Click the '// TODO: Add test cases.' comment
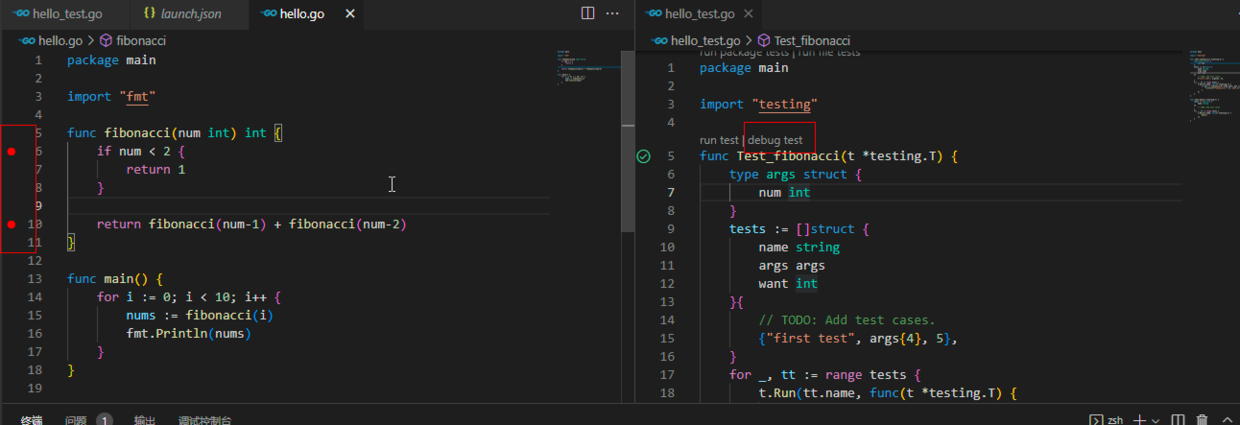 click(x=846, y=320)
